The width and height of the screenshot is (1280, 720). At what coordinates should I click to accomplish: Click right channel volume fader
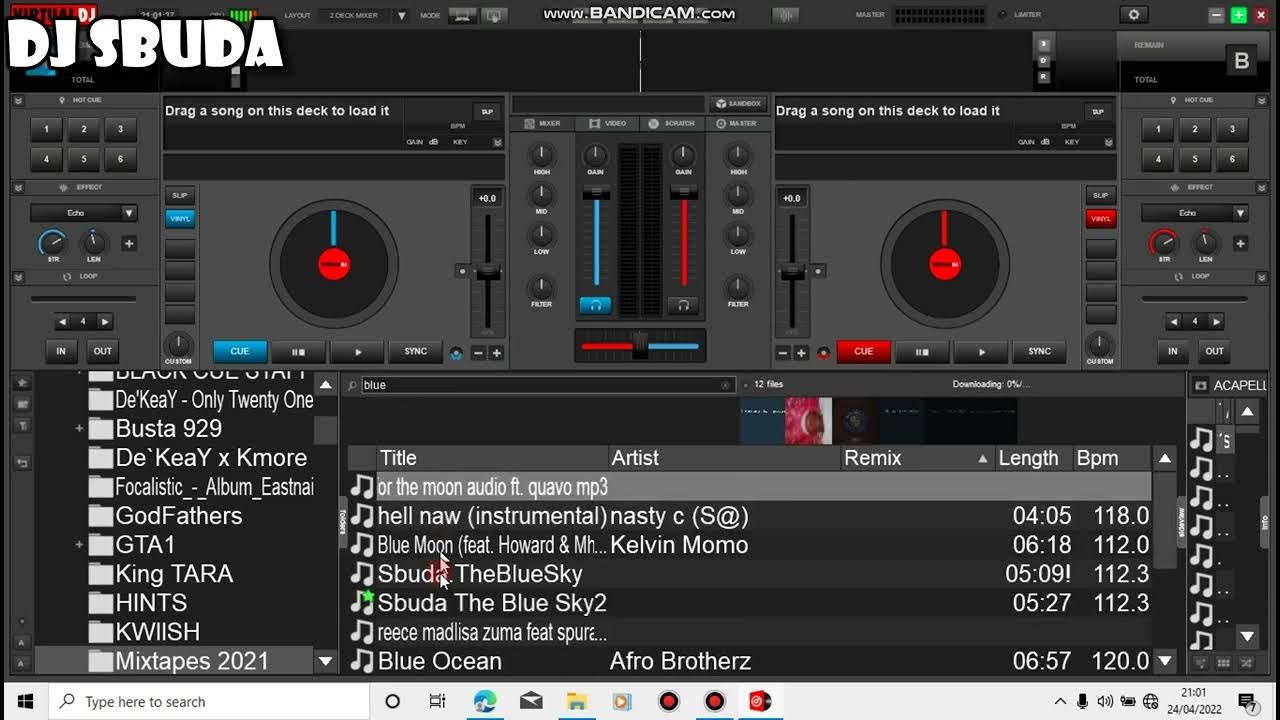(x=684, y=193)
